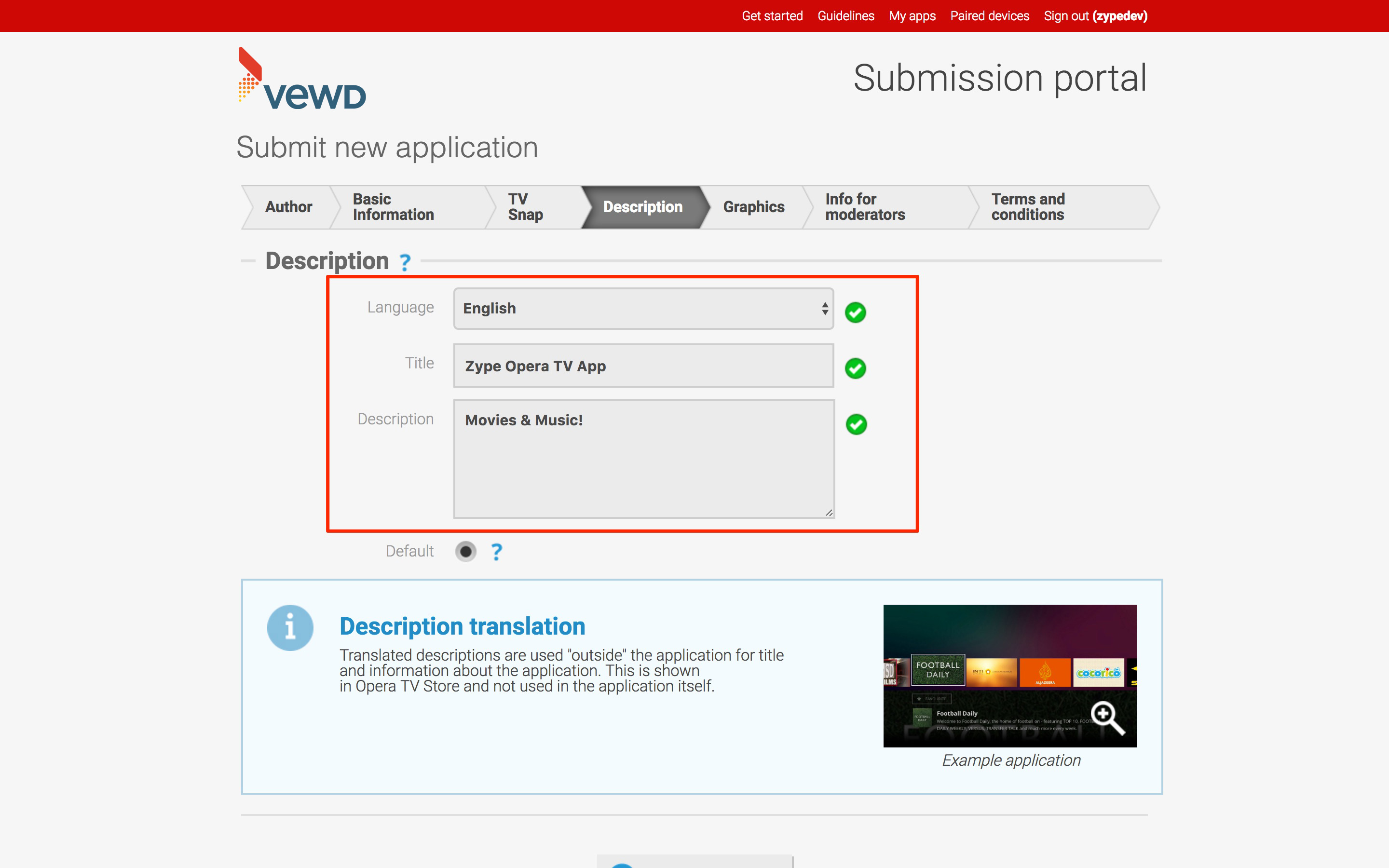Viewport: 1389px width, 868px height.
Task: Open the Paired devices link
Action: (x=990, y=16)
